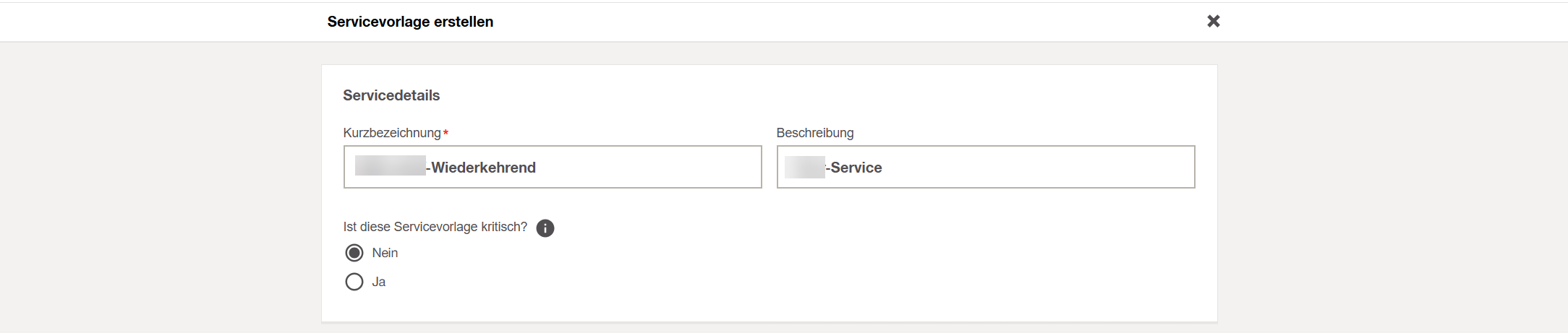Choose the Nein option label text

point(385,253)
